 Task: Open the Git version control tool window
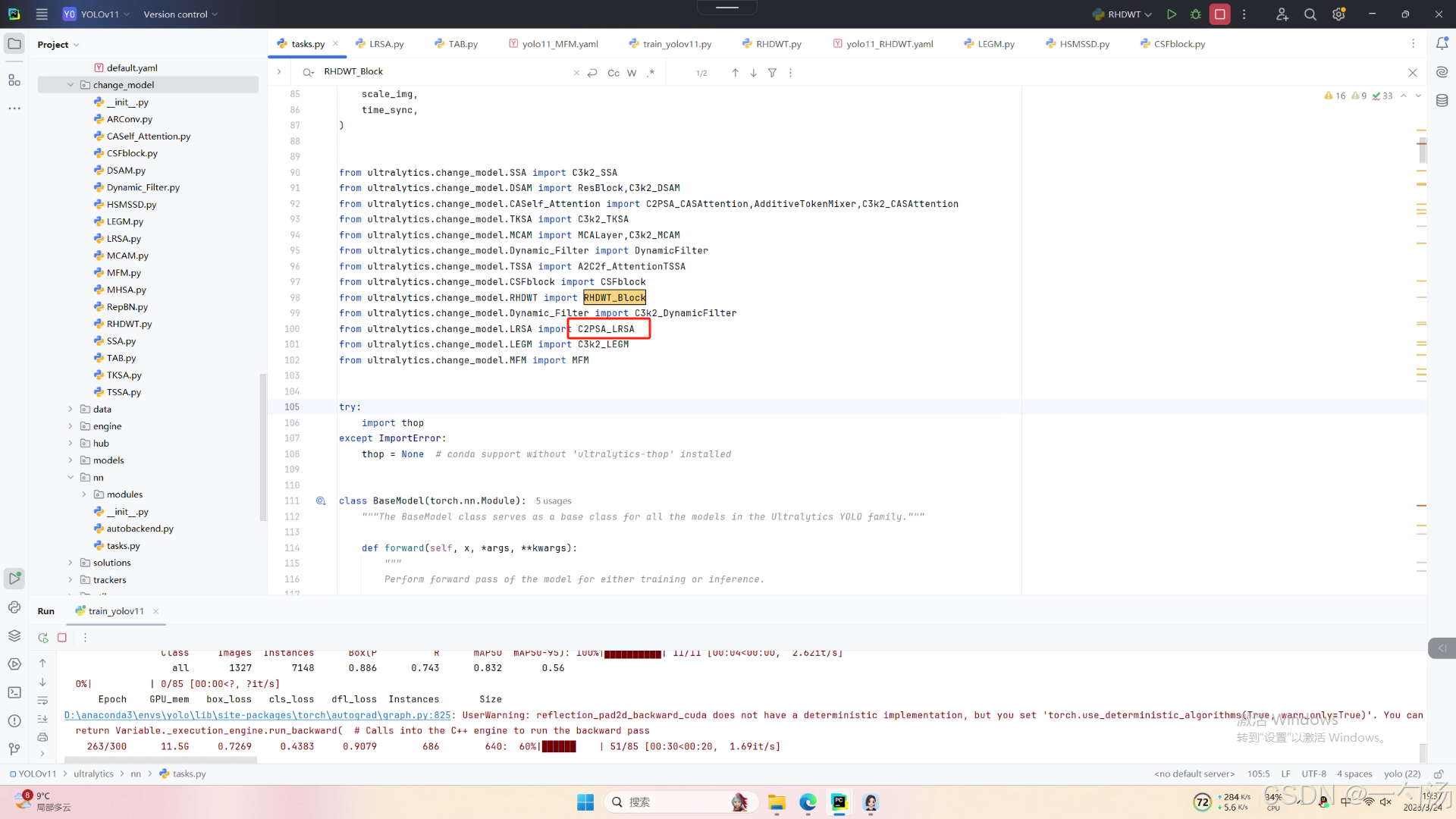[14, 749]
